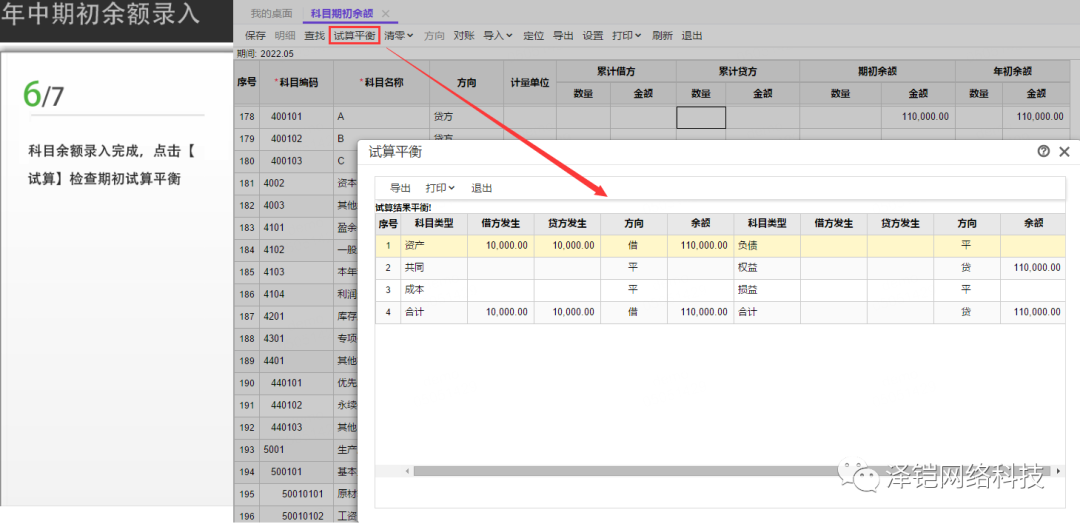Click 导出 in the trial balance dialog
The image size is (1080, 524).
[400, 188]
